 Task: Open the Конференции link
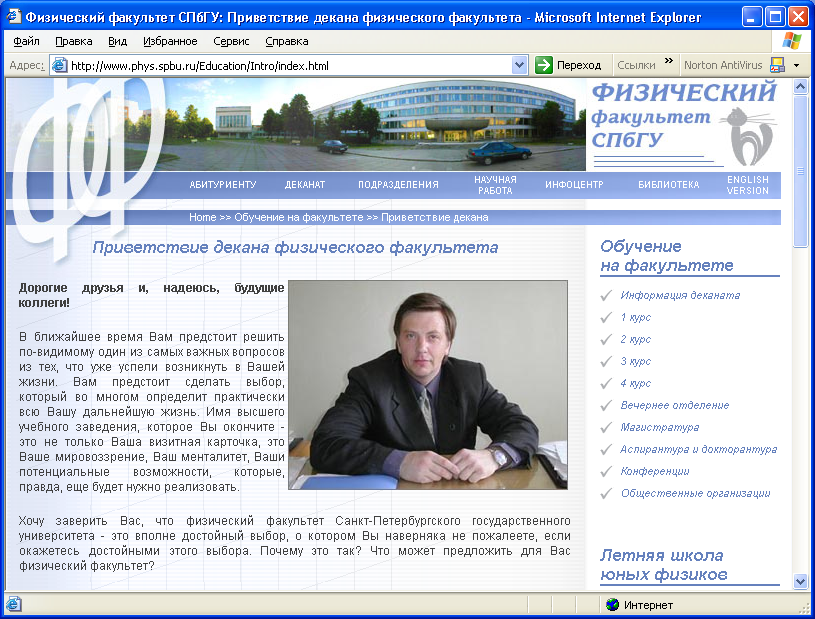point(655,471)
